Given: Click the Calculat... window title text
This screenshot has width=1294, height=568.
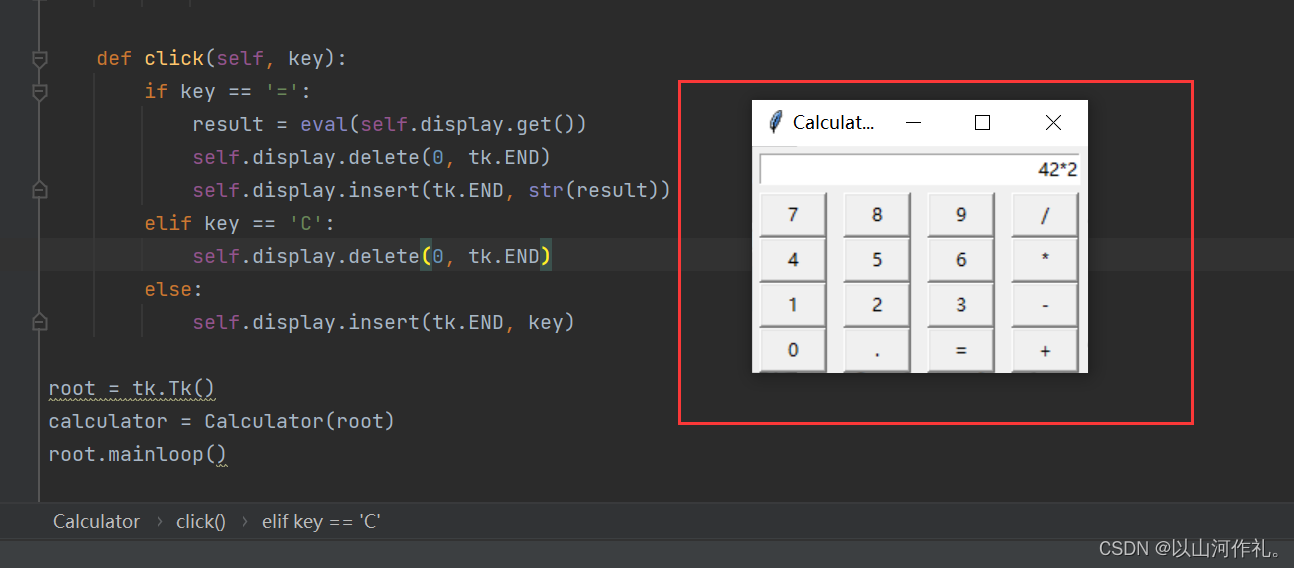Looking at the screenshot, I should click(x=834, y=122).
